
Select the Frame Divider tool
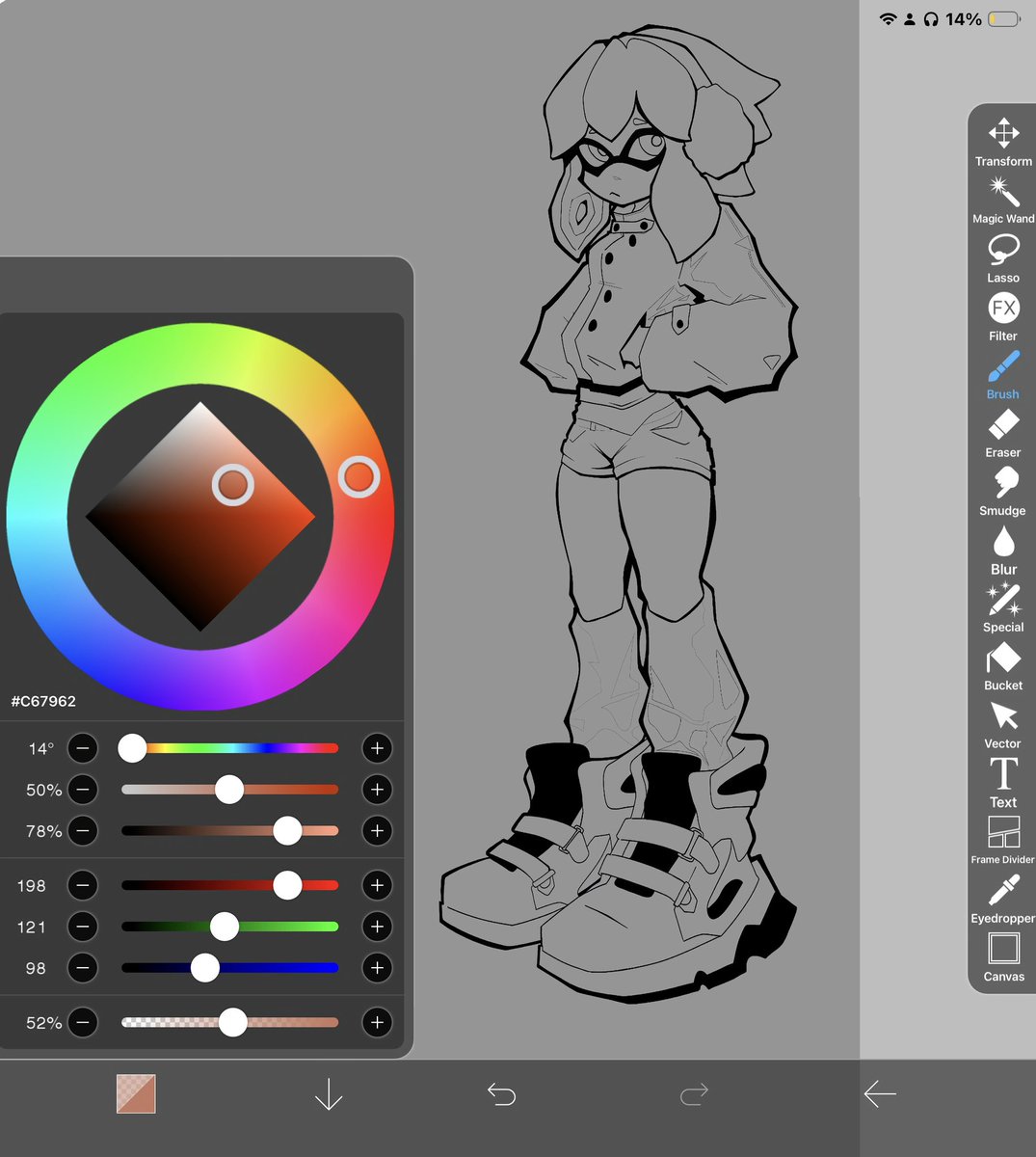pos(1003,841)
